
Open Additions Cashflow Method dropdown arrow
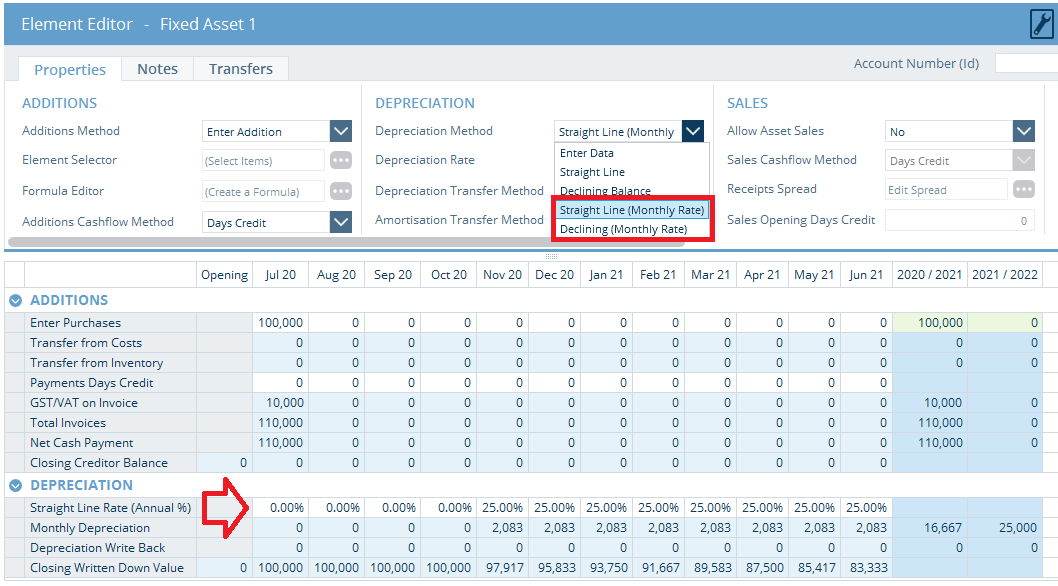(341, 222)
